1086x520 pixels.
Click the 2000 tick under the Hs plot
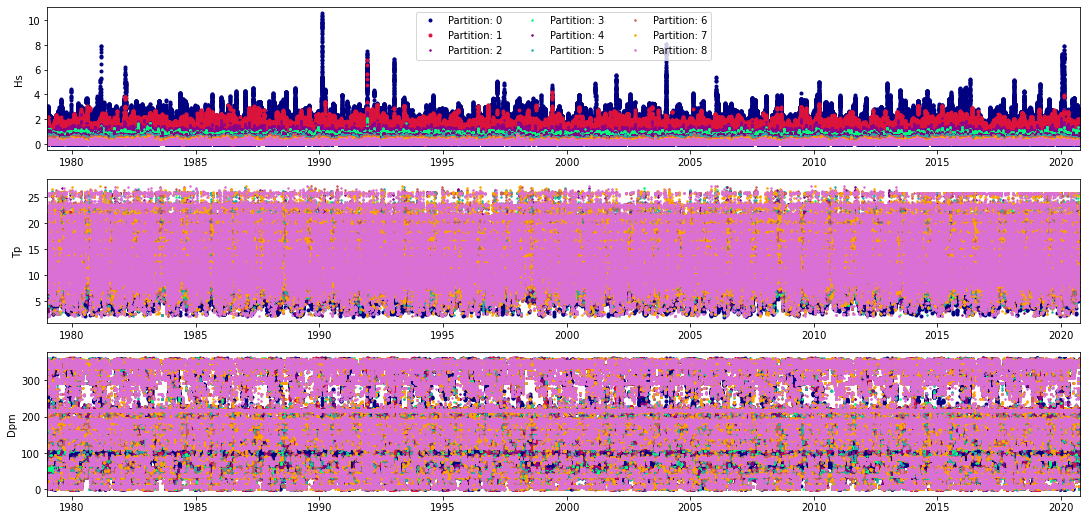pyautogui.click(x=567, y=161)
